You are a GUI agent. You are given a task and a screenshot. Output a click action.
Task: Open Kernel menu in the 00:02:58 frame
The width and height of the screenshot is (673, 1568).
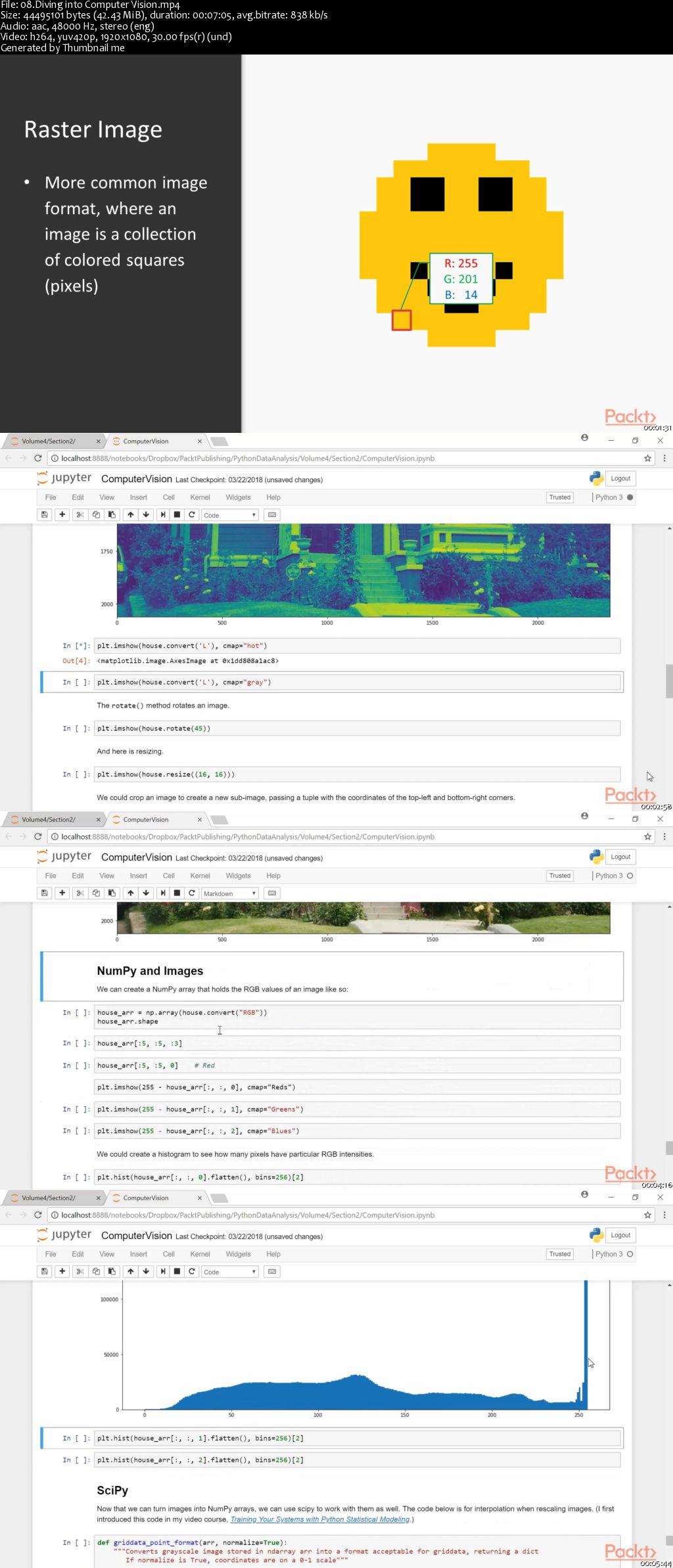pos(200,497)
